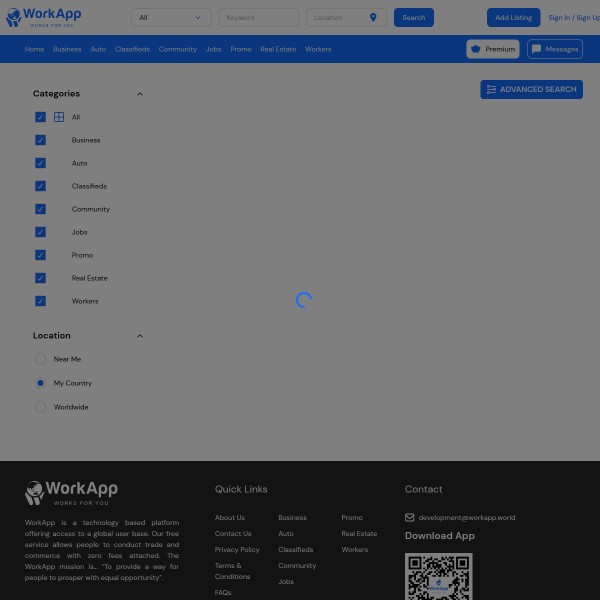This screenshot has height=600, width=600.
Task: Open Real Estate in the navigation bar
Action: [278, 49]
